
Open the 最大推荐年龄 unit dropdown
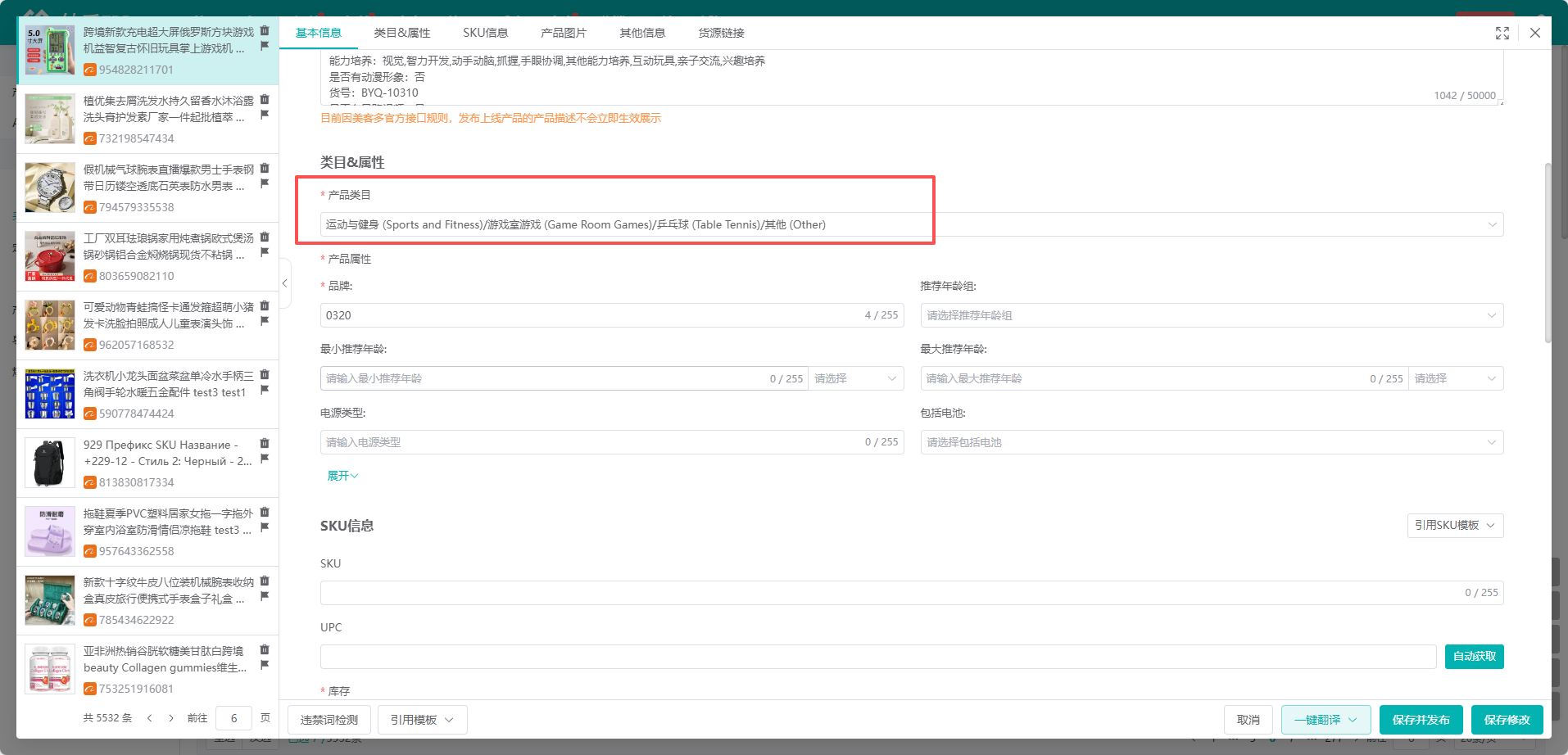tap(1456, 378)
